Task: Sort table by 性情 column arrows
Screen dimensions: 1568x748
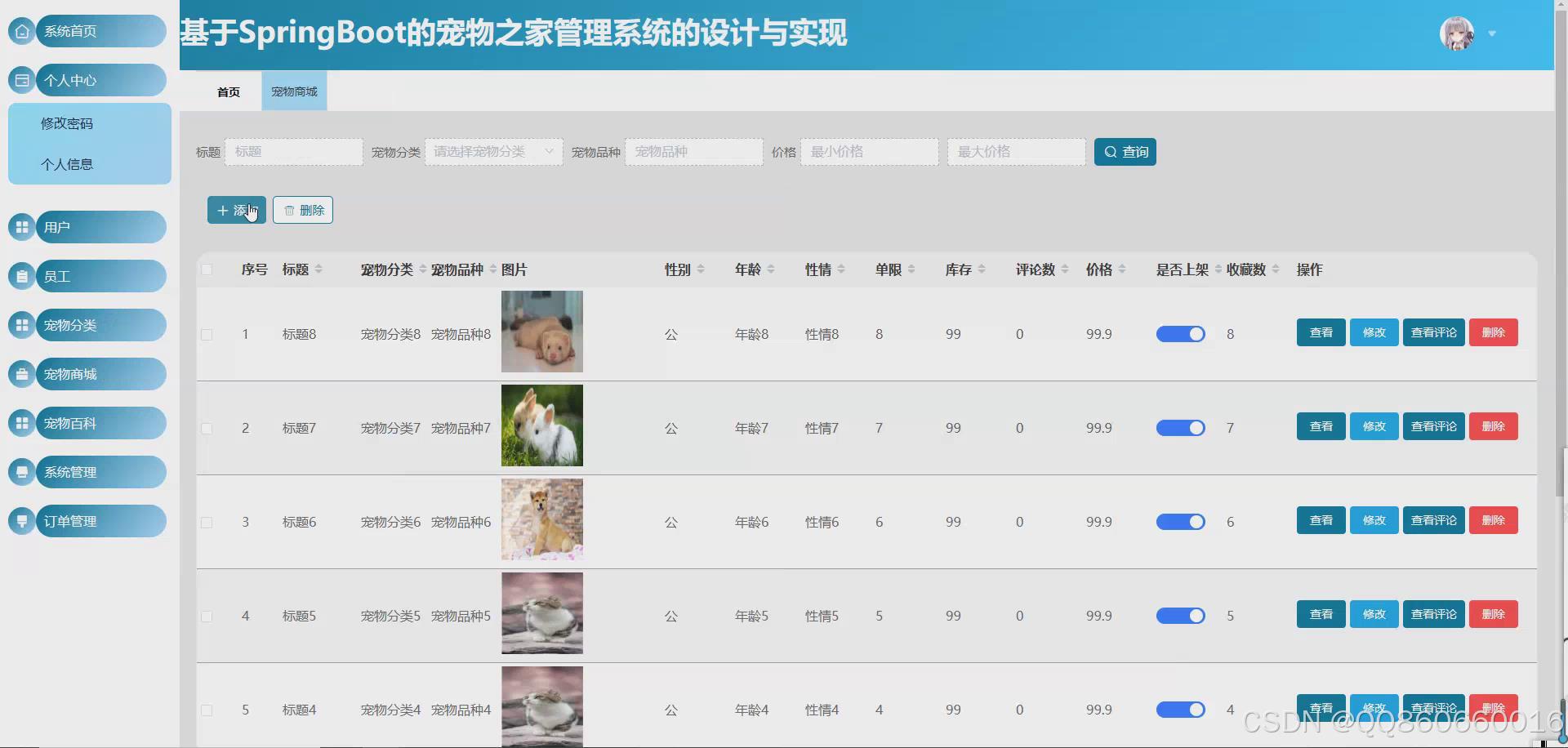Action: [841, 269]
